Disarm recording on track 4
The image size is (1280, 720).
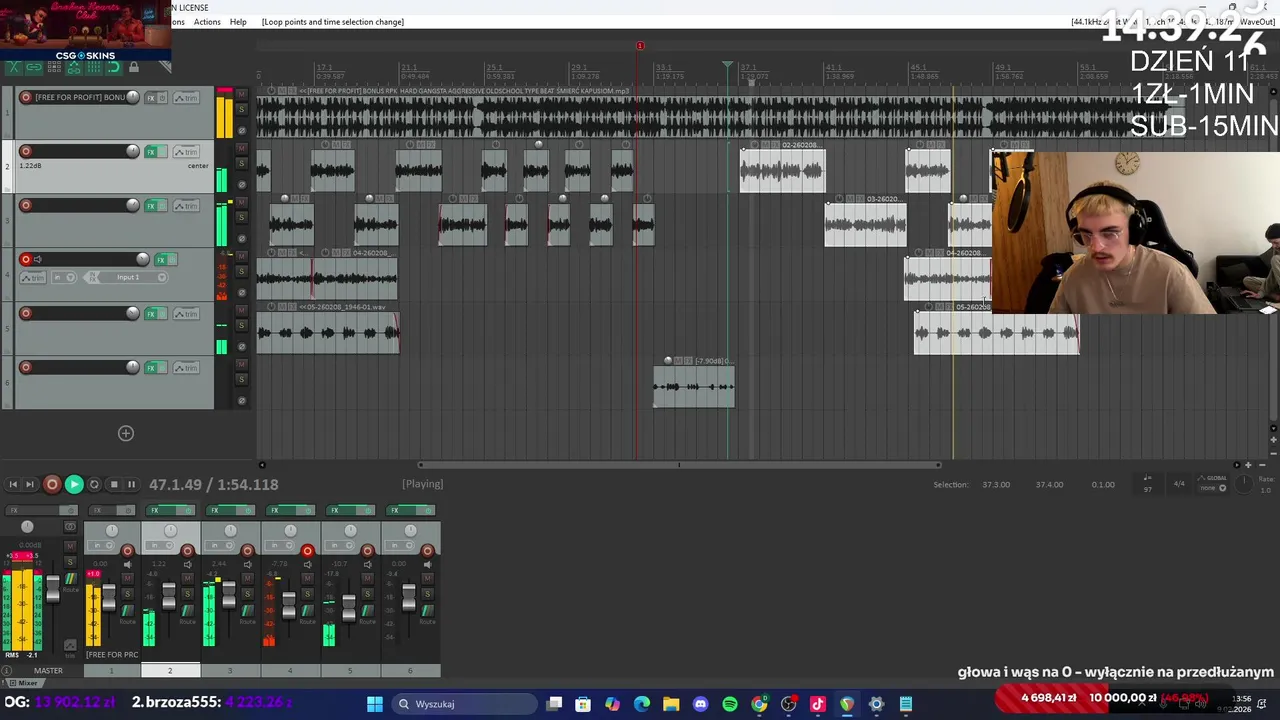click(x=26, y=259)
